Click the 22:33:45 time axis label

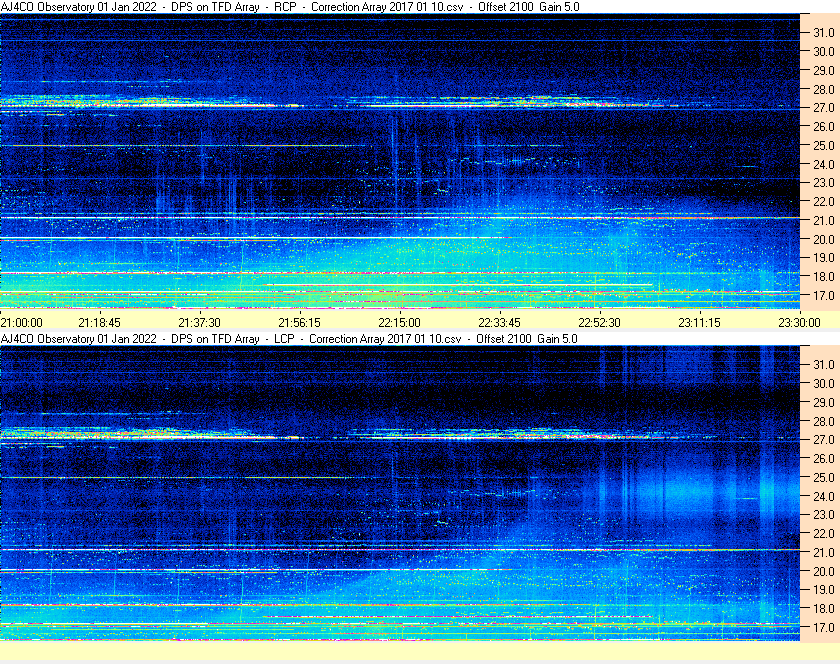click(x=499, y=323)
